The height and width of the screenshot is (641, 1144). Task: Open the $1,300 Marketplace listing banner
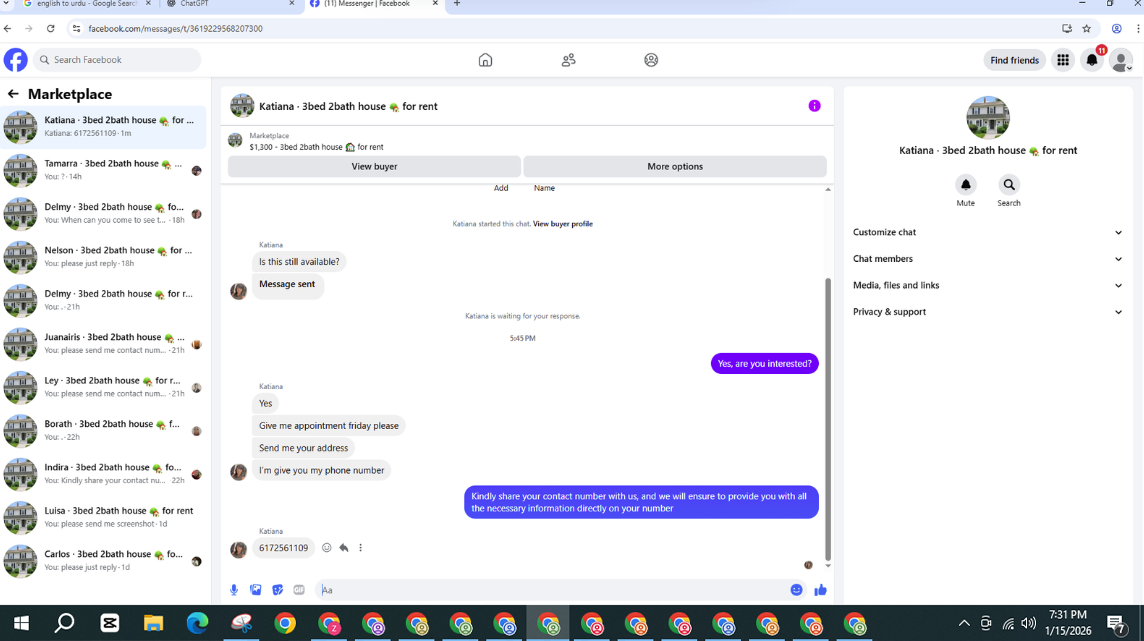click(527, 141)
